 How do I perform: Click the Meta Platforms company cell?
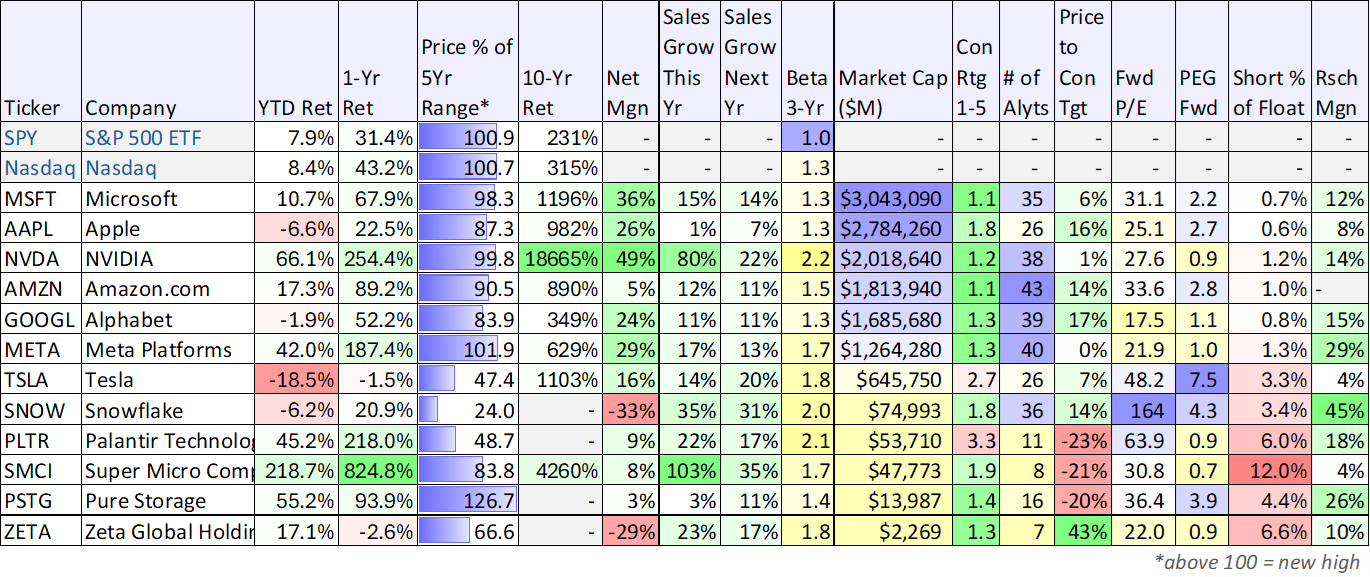click(x=168, y=349)
